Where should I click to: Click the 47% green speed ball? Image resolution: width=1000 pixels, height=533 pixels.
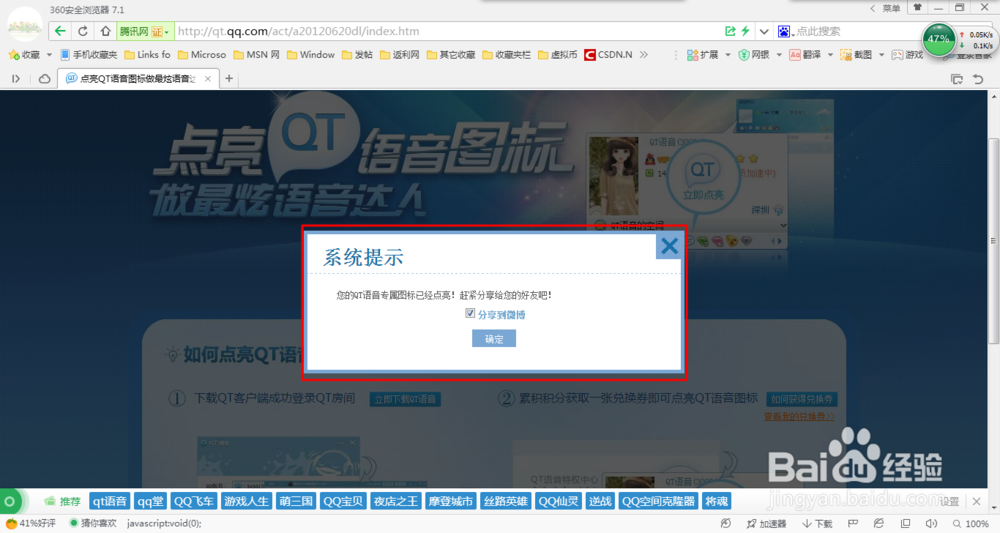(938, 39)
